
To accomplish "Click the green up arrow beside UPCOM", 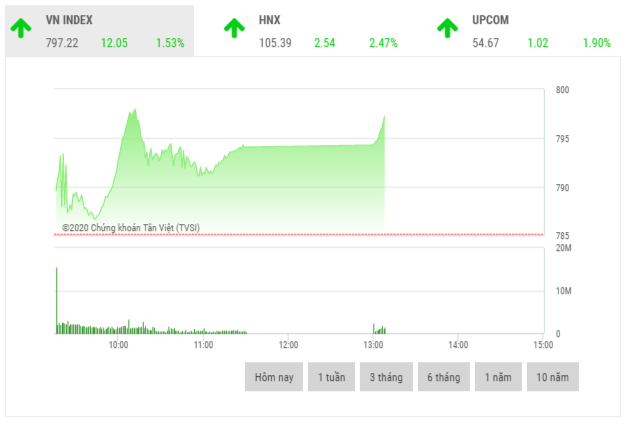I will tap(447, 28).
